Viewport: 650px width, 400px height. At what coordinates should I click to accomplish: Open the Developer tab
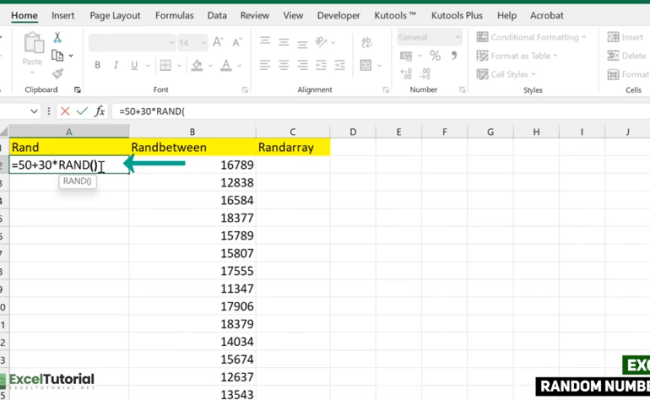pyautogui.click(x=338, y=15)
